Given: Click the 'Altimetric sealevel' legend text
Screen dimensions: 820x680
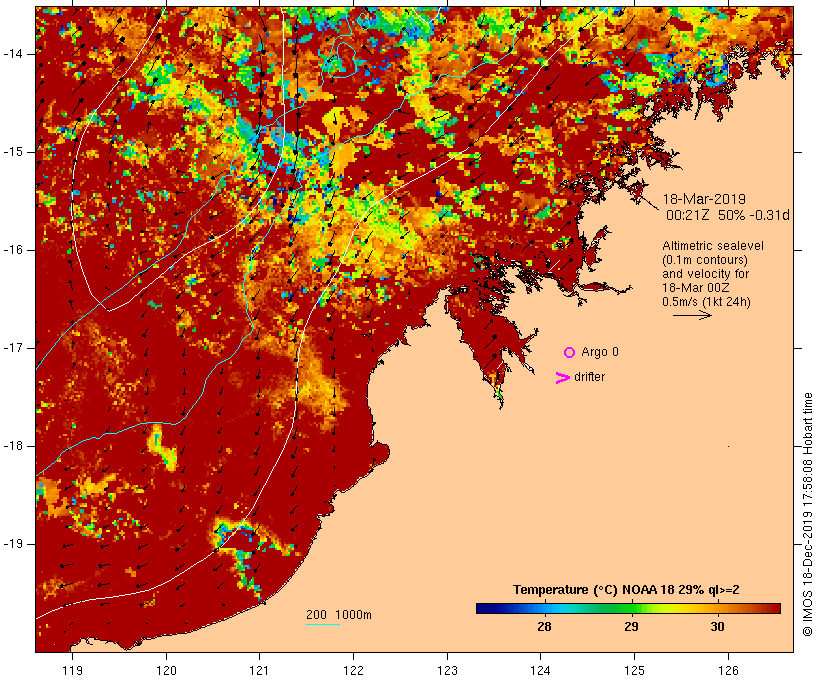Looking at the screenshot, I should [x=713, y=246].
